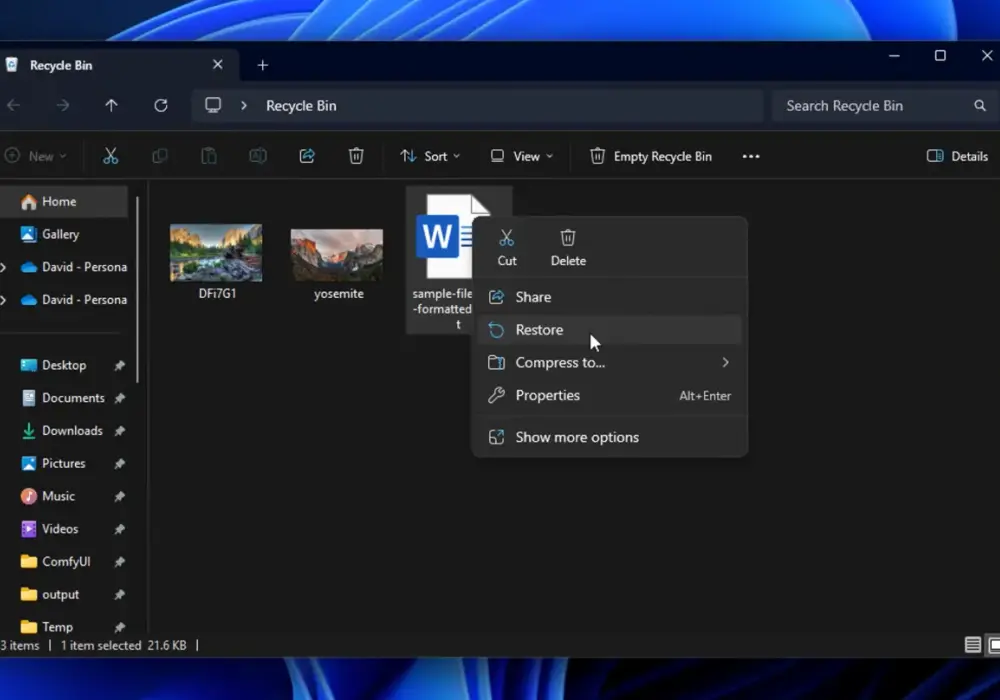This screenshot has width=1000, height=700.
Task: Click the forward navigation arrow
Action: (62, 105)
